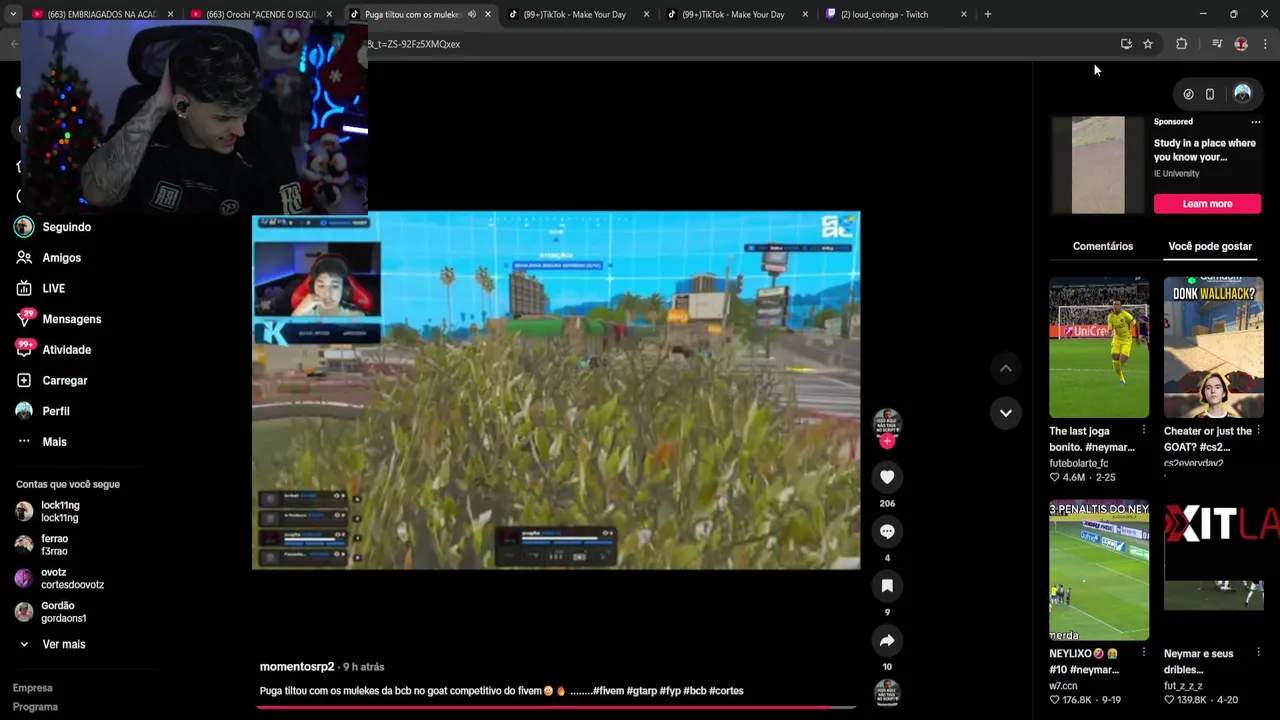Click get app phone icon
Viewport: 1280px width, 720px height.
(1210, 94)
